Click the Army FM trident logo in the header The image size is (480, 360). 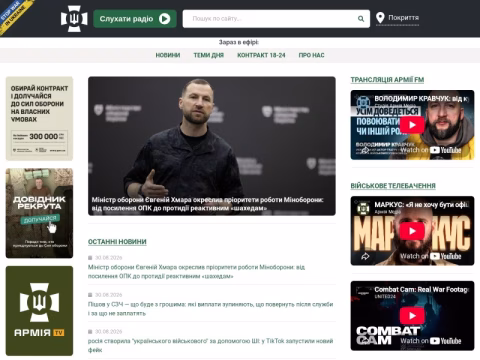pos(74,18)
